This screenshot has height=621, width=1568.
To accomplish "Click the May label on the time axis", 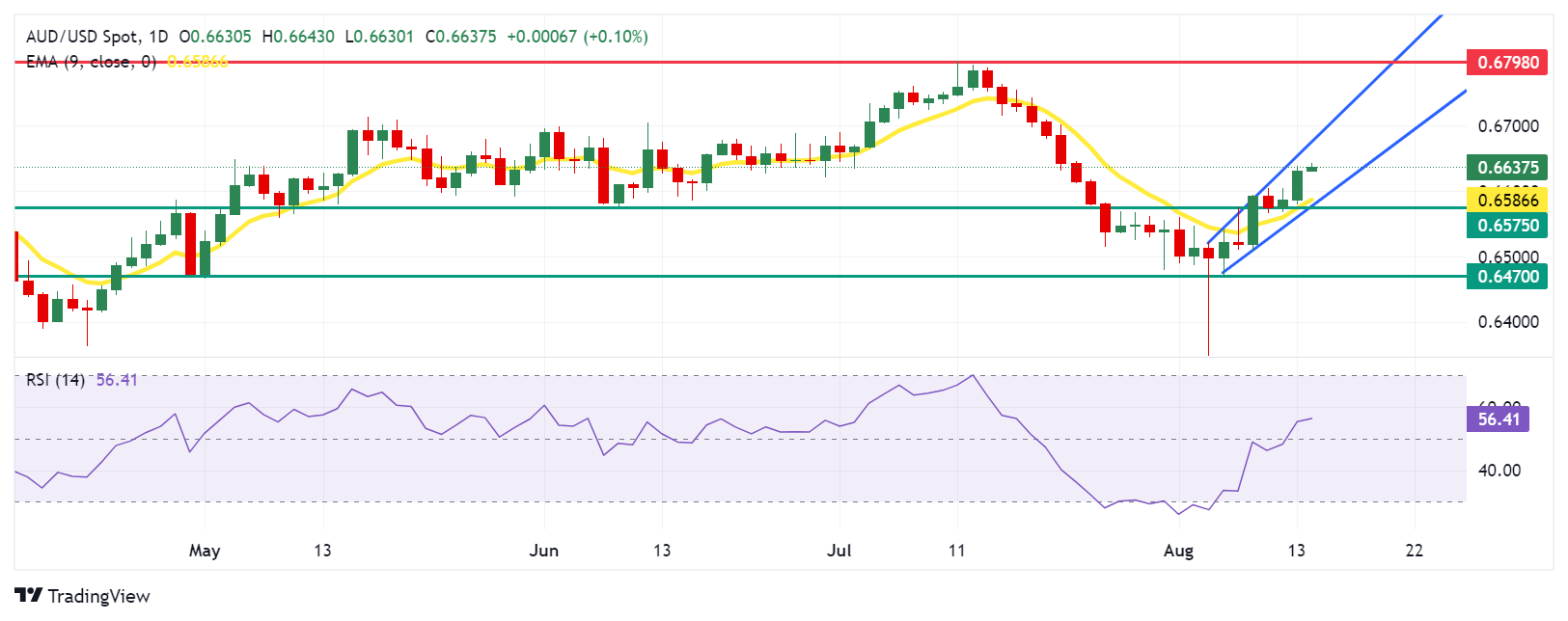I will (x=205, y=551).
